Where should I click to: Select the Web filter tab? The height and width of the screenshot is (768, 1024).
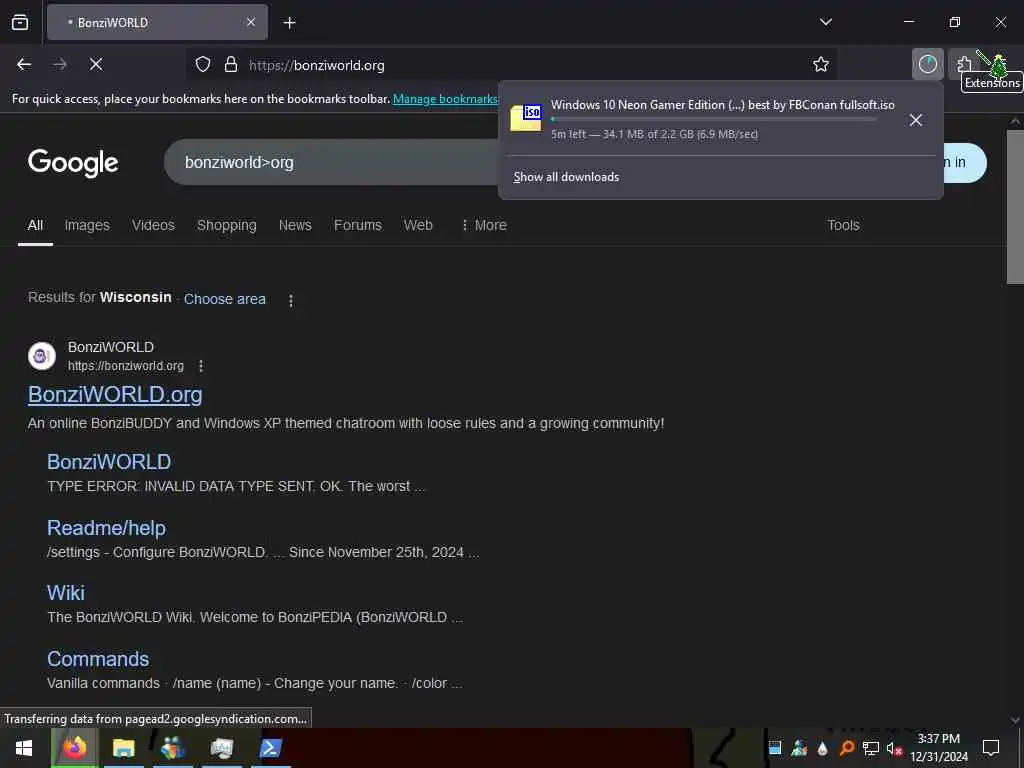[x=418, y=225]
